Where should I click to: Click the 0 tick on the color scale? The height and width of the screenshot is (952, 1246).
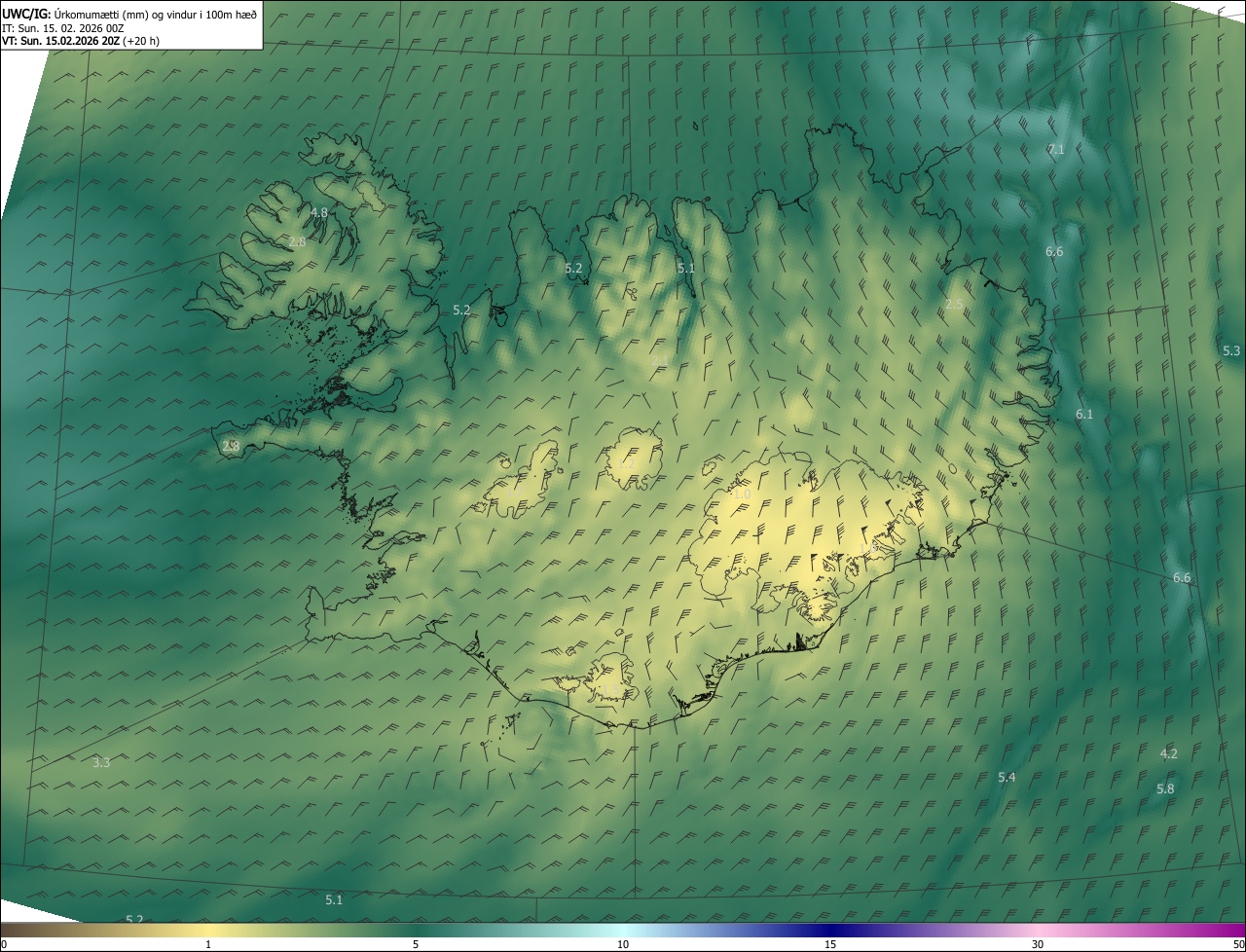click(4, 944)
